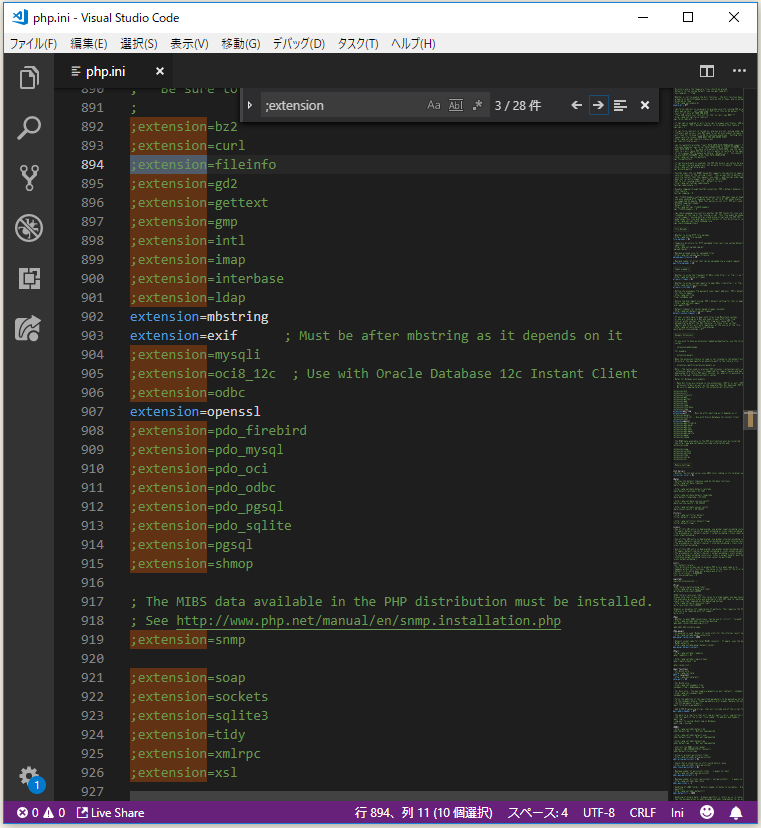Open Live Share view in activity bar
761x828 pixels.
coord(29,328)
